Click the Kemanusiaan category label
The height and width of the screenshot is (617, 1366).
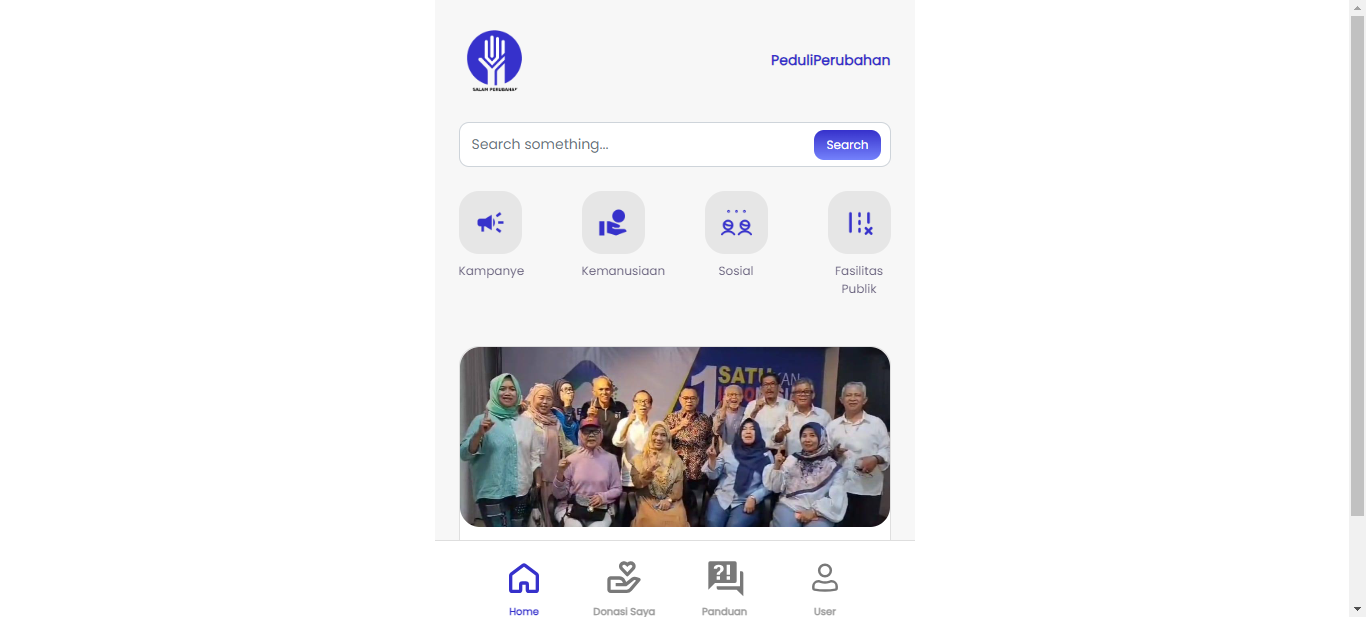click(623, 271)
